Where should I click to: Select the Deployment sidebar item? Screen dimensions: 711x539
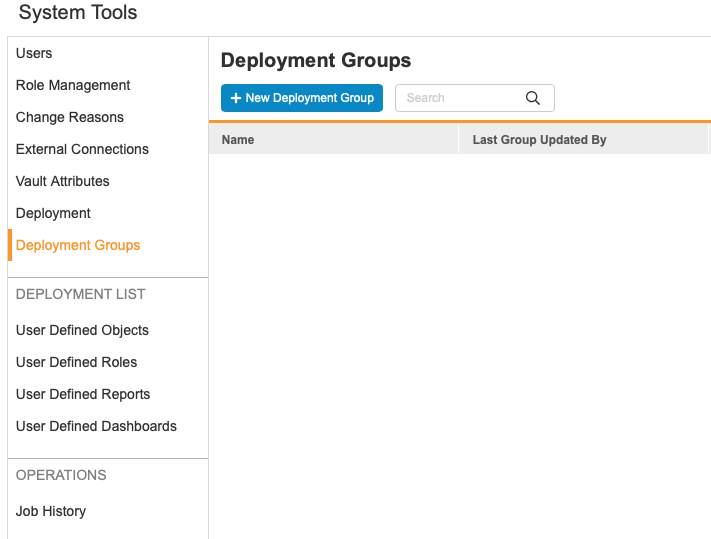tap(53, 213)
